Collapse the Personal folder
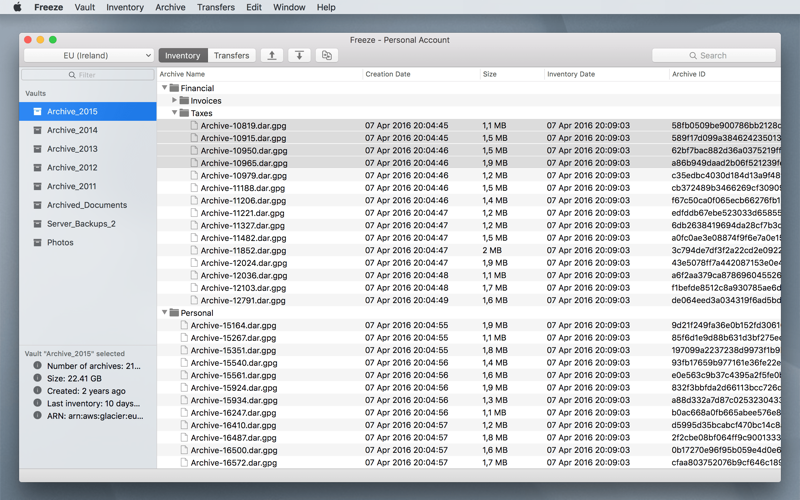 click(165, 312)
